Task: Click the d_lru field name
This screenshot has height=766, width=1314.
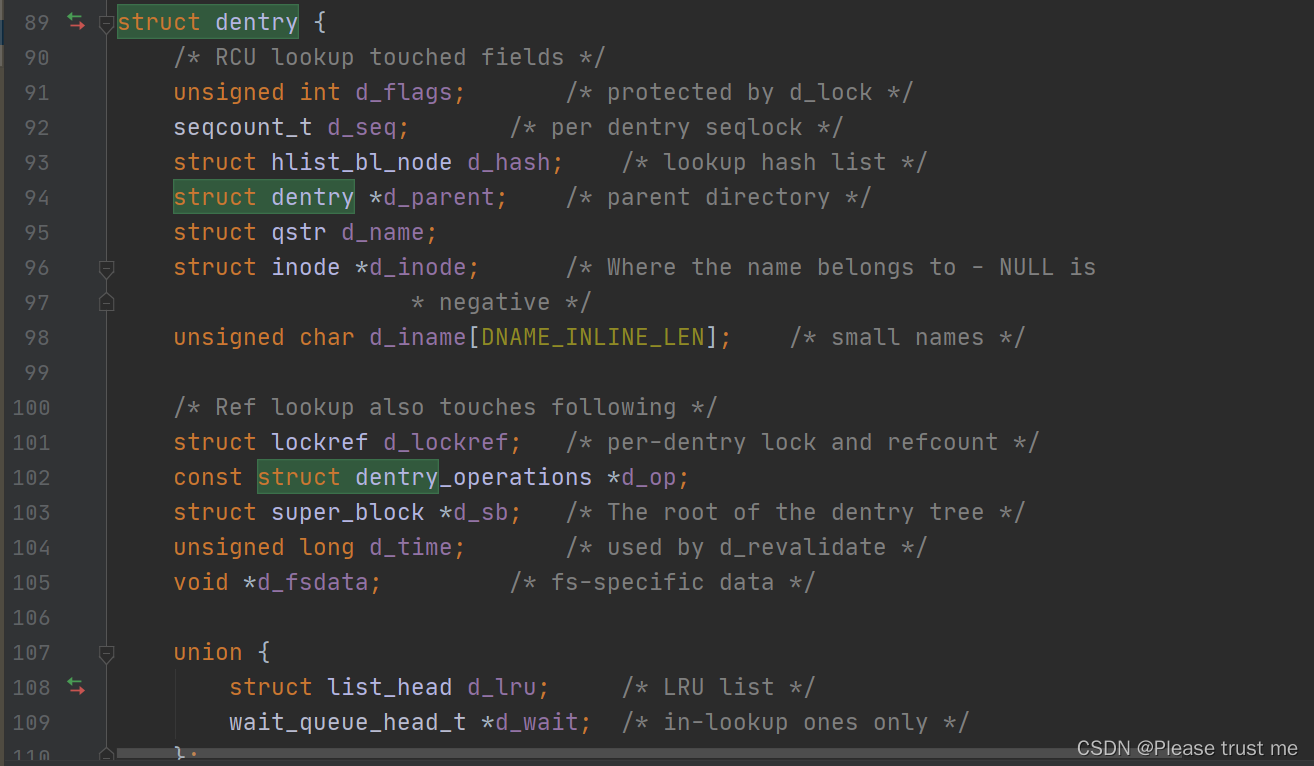Action: coord(502,687)
